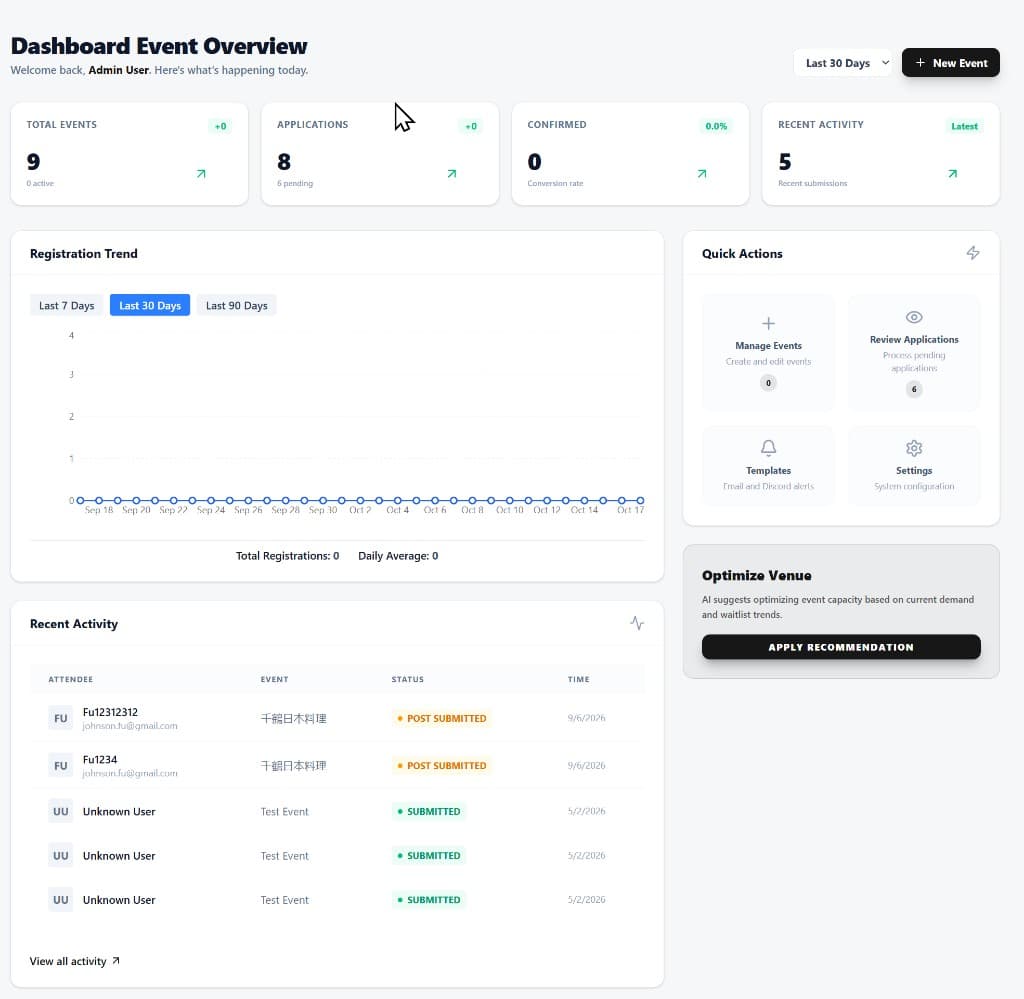Click the arrow icon on Total Events card

tap(201, 174)
